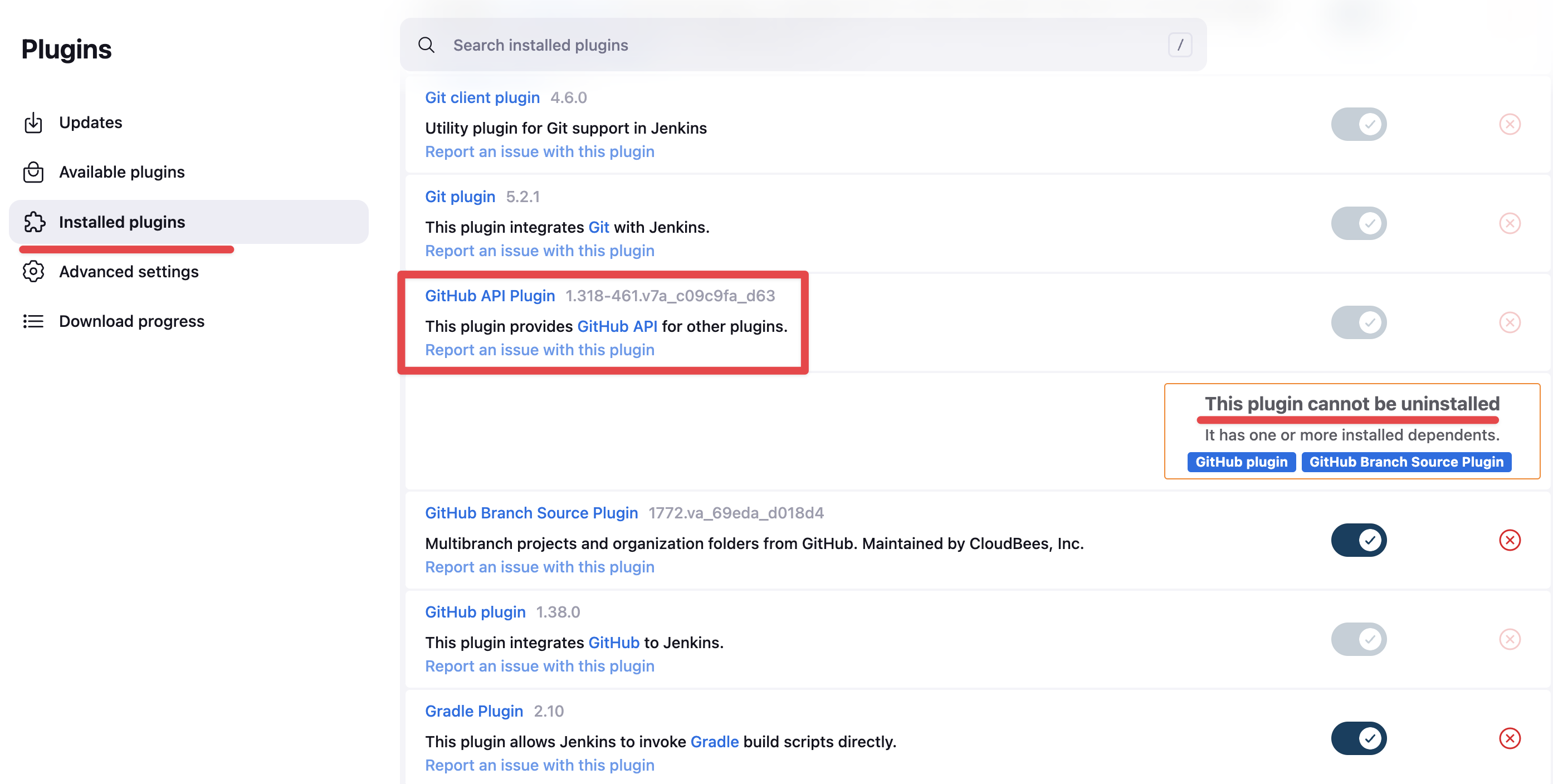Focus the Search installed plugins field
The image size is (1553, 784).
(x=803, y=45)
